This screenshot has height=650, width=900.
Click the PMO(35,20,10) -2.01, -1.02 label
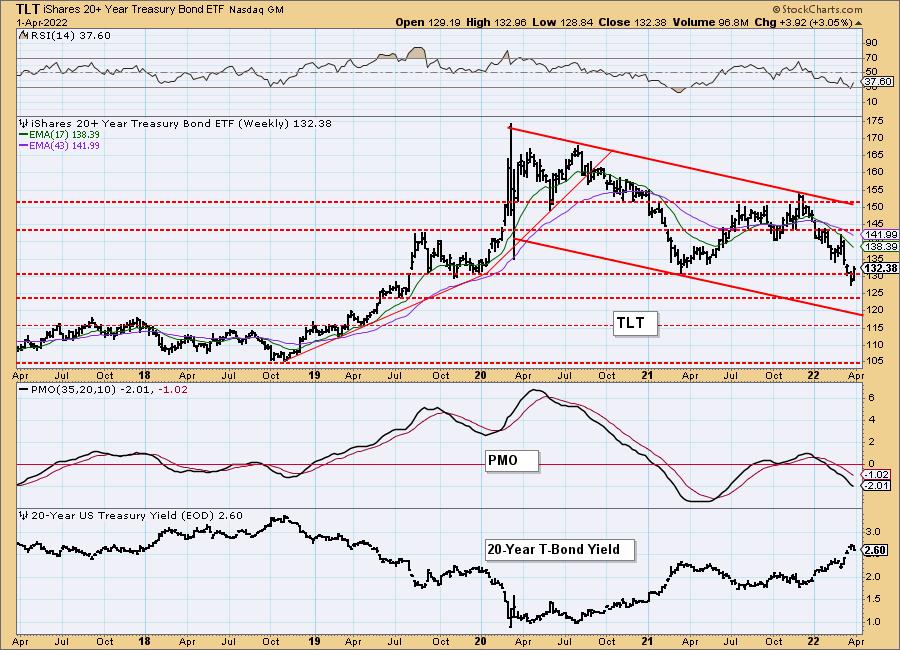coord(109,389)
